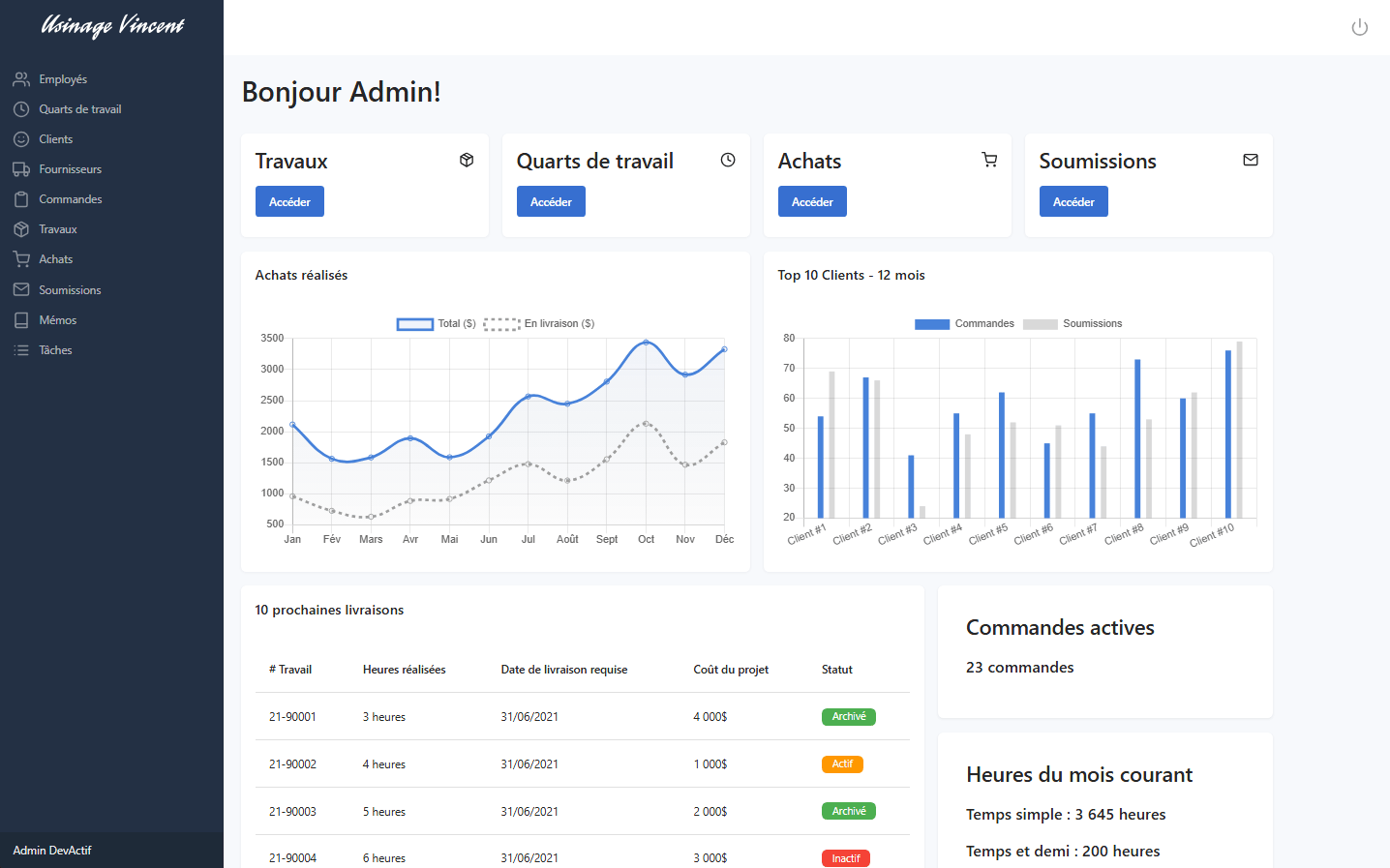Click the smiley icon beside Clients
The width and height of the screenshot is (1390, 868).
tap(21, 139)
